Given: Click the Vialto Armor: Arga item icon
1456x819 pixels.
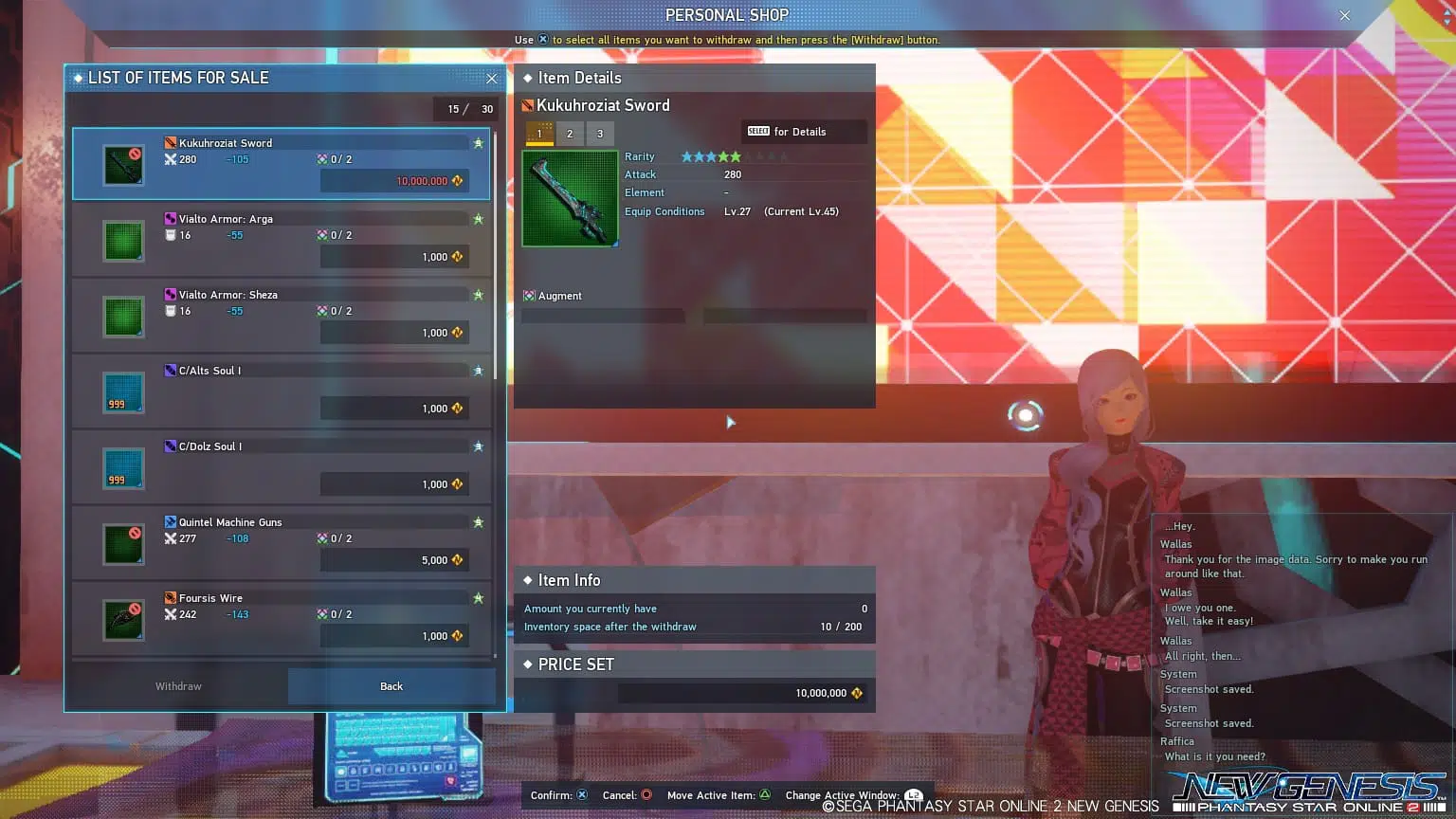Looking at the screenshot, I should [123, 242].
